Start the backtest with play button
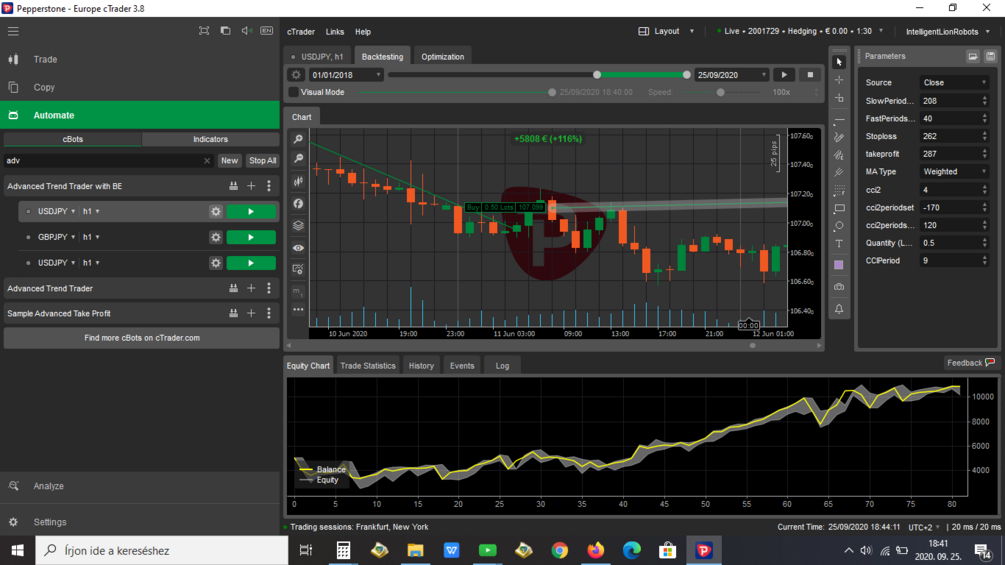This screenshot has height=565, width=1005. pyautogui.click(x=784, y=75)
